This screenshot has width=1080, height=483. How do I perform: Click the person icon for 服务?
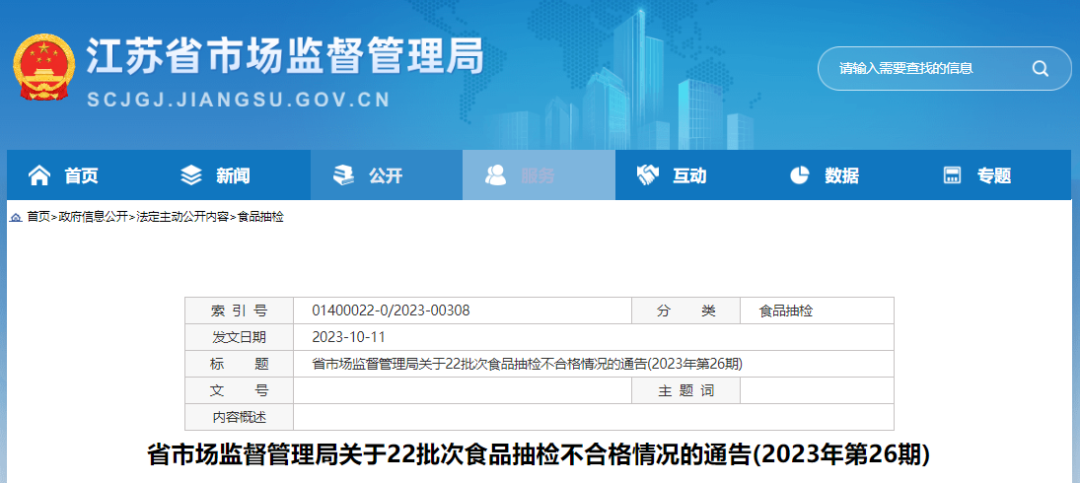[495, 176]
